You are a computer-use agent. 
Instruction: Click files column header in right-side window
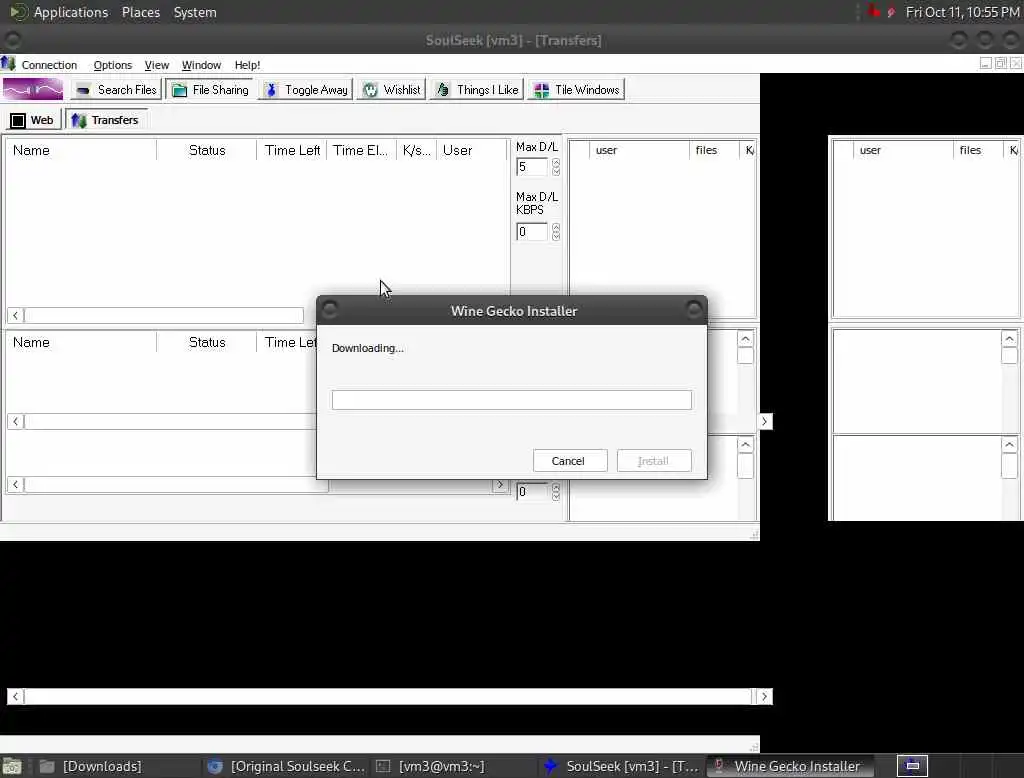[x=978, y=150]
